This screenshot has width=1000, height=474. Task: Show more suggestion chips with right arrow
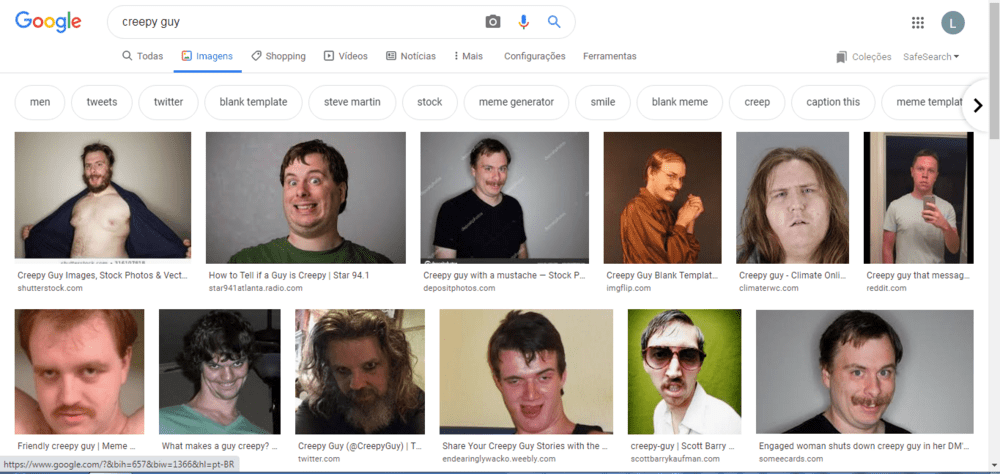tap(978, 105)
